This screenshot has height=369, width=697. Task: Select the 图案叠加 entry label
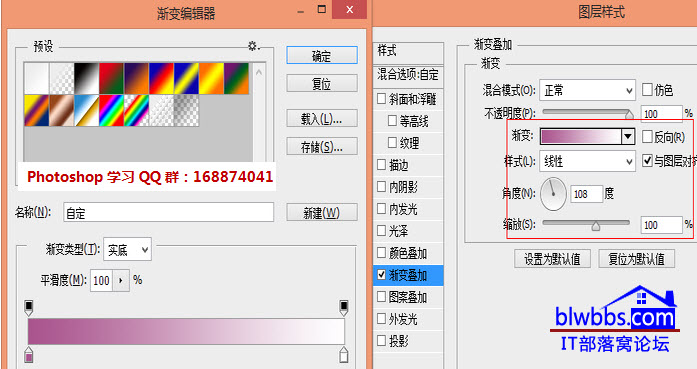(408, 297)
